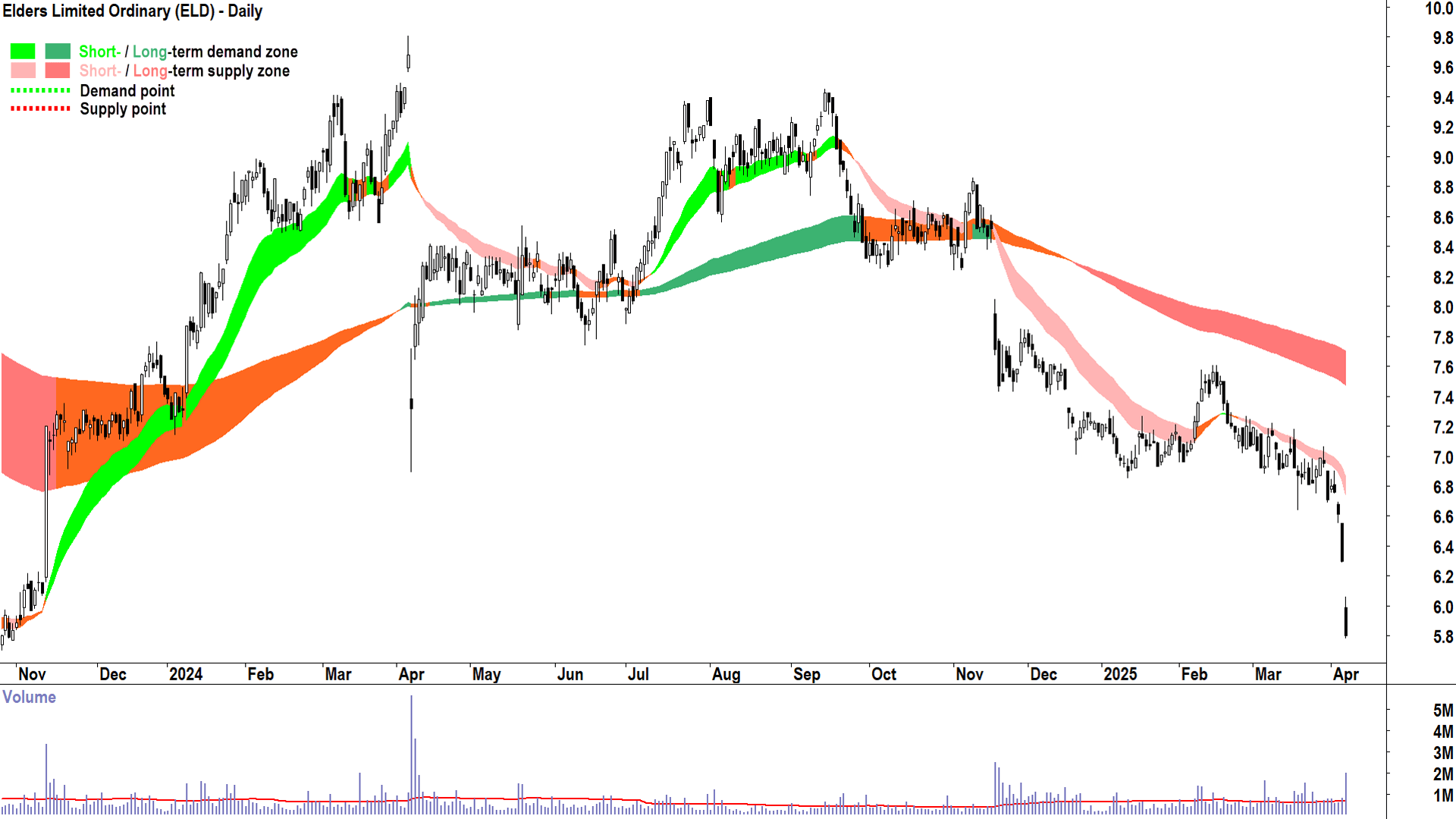The image size is (1456, 819).
Task: Click the Demand point legend text
Action: point(127,91)
